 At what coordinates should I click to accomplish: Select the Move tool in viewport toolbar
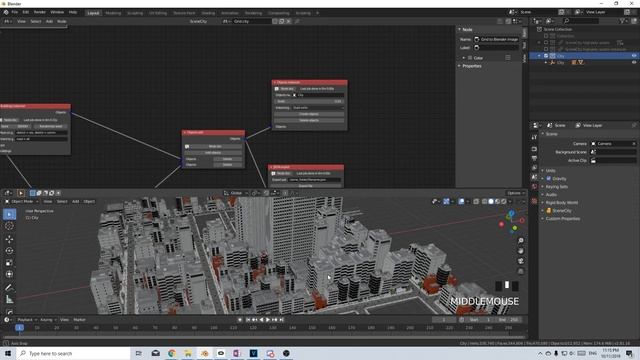tap(9, 239)
